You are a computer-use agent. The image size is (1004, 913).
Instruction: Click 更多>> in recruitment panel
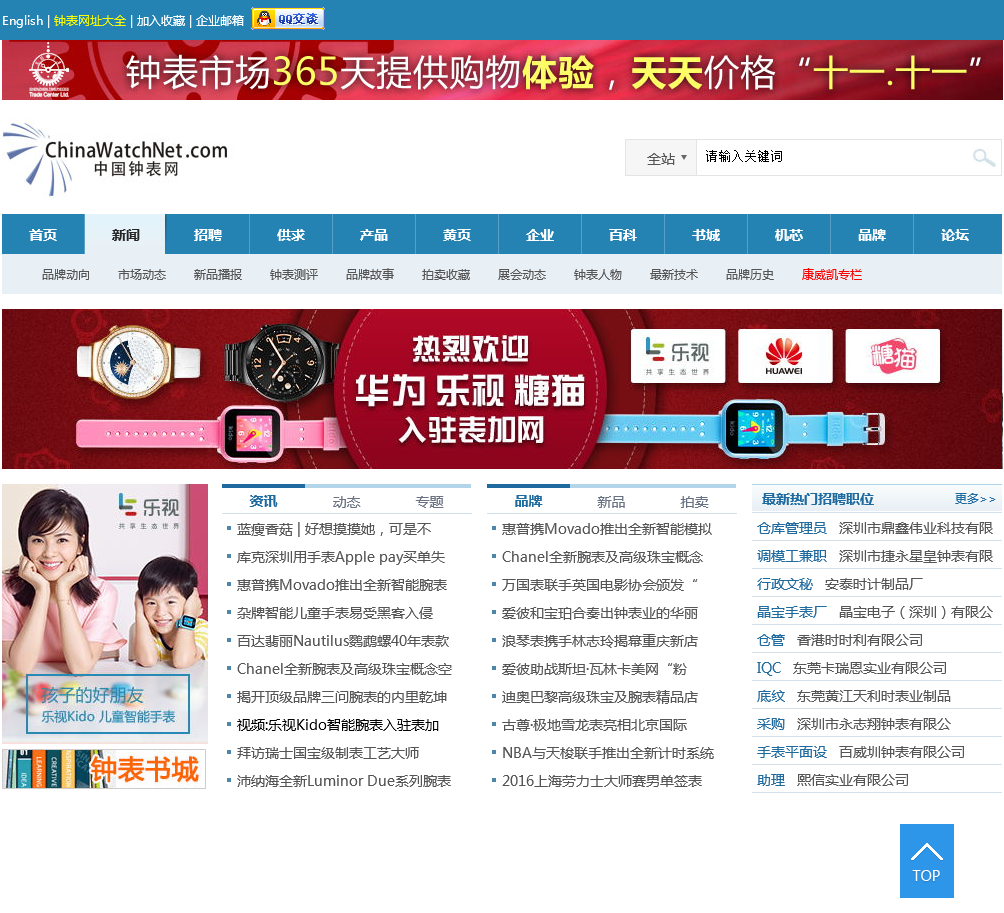[975, 499]
